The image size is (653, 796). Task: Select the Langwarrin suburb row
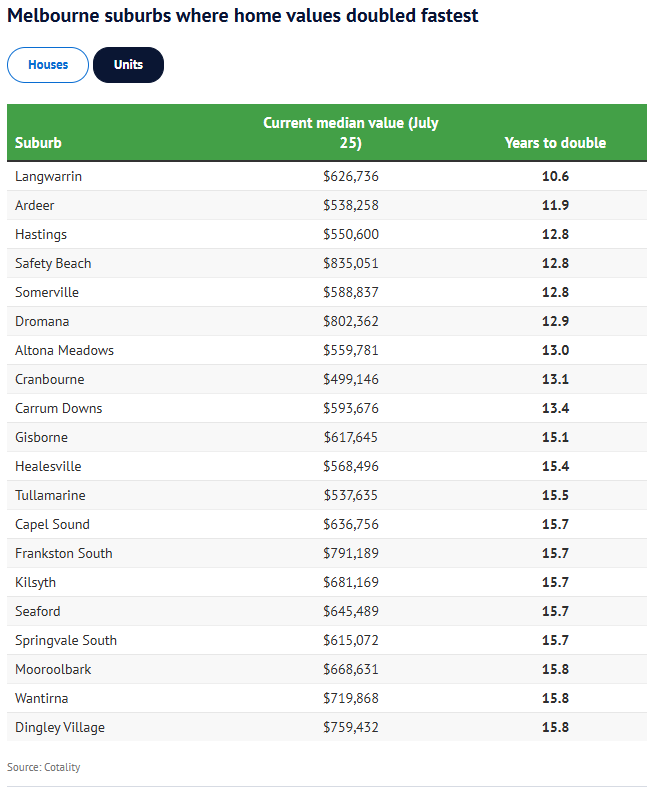click(49, 176)
